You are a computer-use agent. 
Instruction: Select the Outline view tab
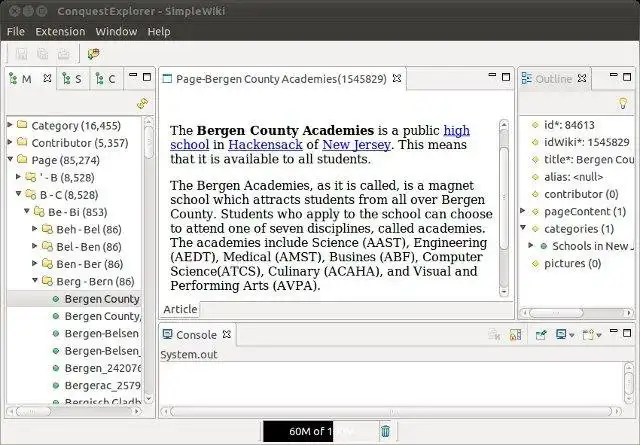pyautogui.click(x=553, y=79)
